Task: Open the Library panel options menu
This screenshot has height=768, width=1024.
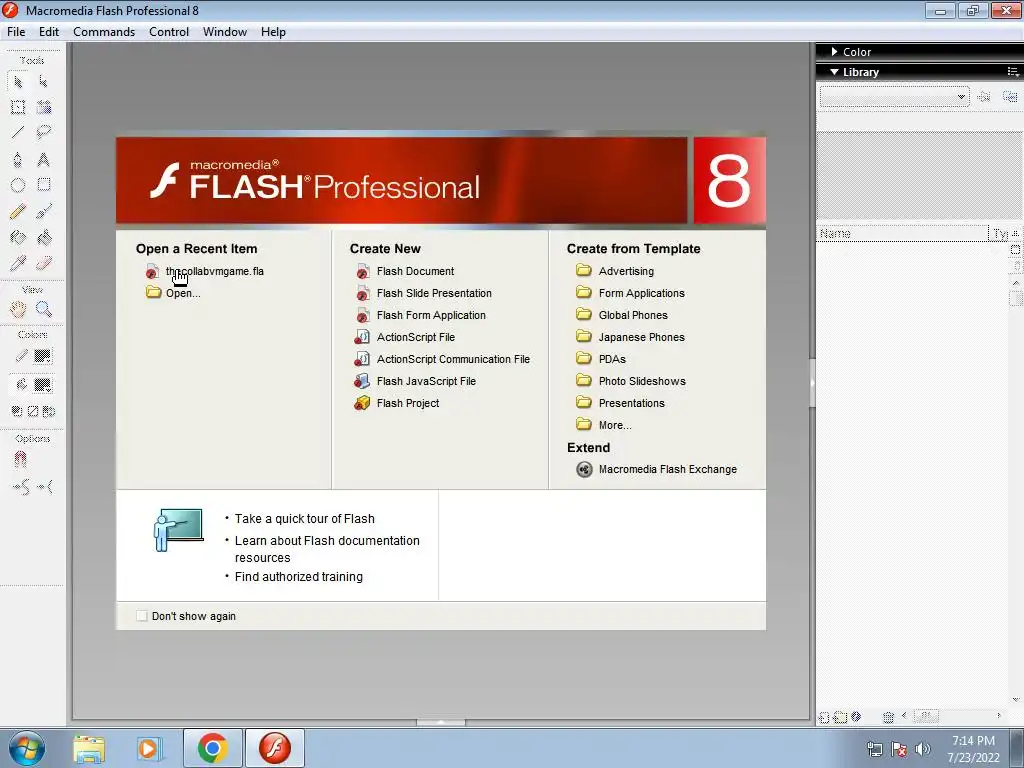Action: click(x=1013, y=72)
